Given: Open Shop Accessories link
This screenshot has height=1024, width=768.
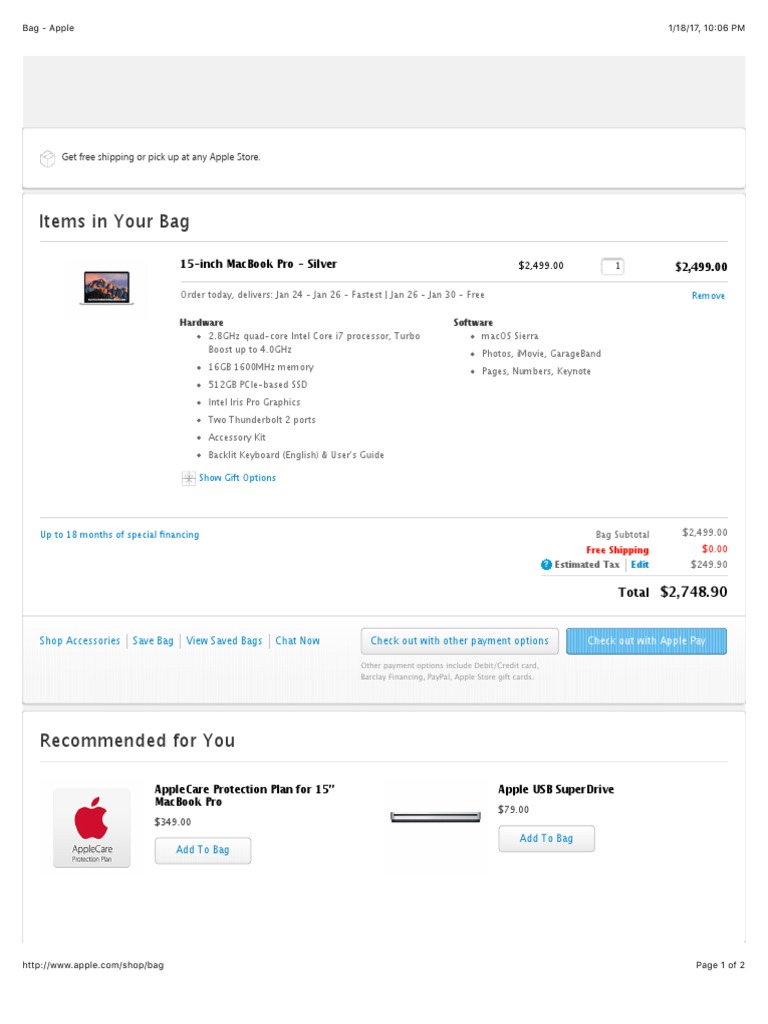Looking at the screenshot, I should (x=80, y=641).
